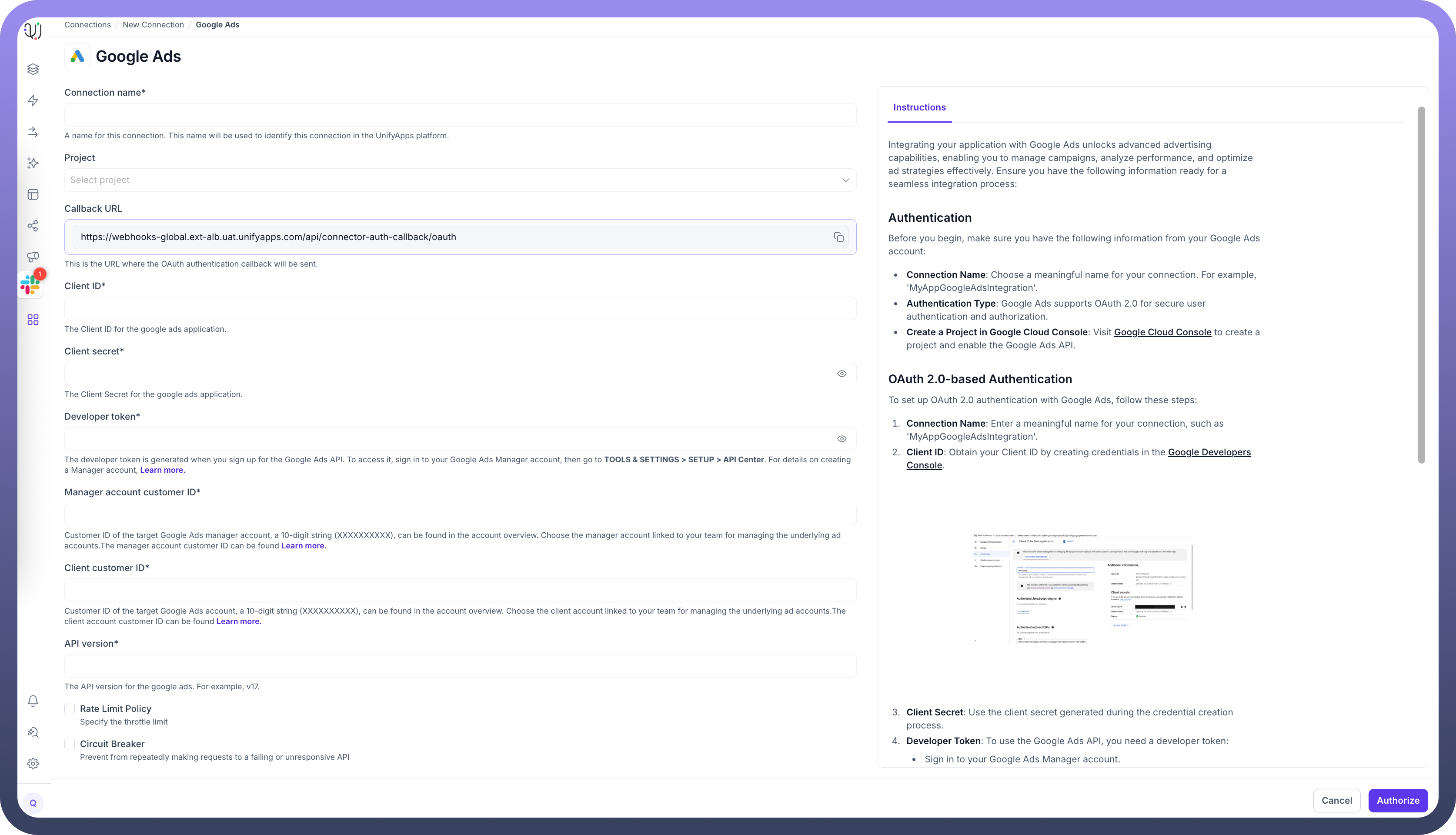Click the notifications bell icon

[x=33, y=701]
